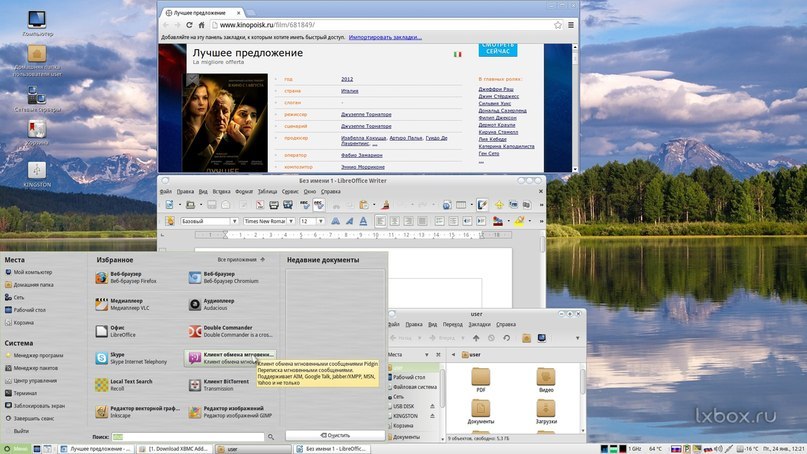Screen dimensions: 807x454
Task: Open 'Формат' menu in LibreOffice Writer
Action: (244, 190)
